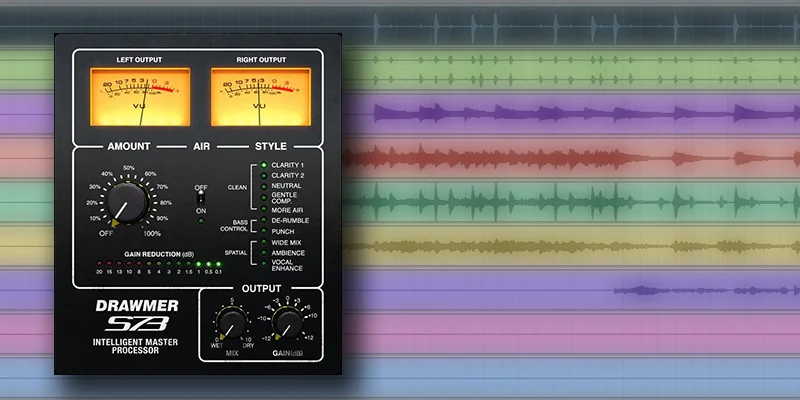The width and height of the screenshot is (800, 400).
Task: Click the 20 dB gain reduction LED
Action: (x=99, y=264)
